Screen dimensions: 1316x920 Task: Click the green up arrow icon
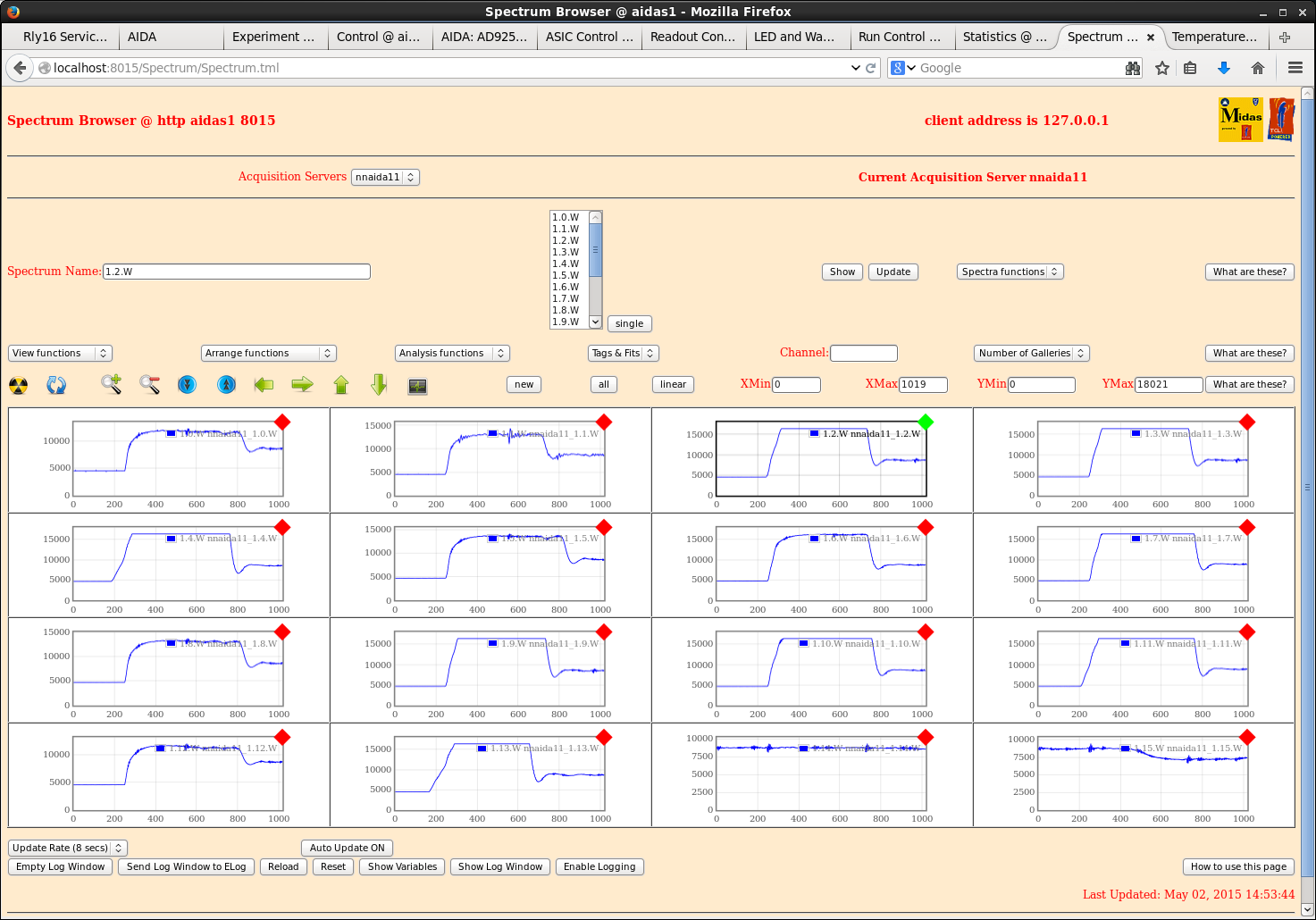point(341,385)
